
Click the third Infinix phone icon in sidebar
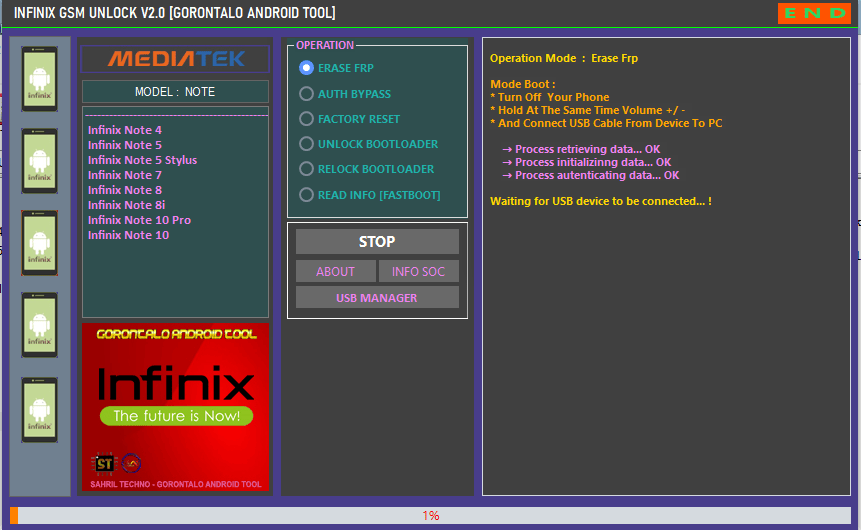tap(40, 243)
